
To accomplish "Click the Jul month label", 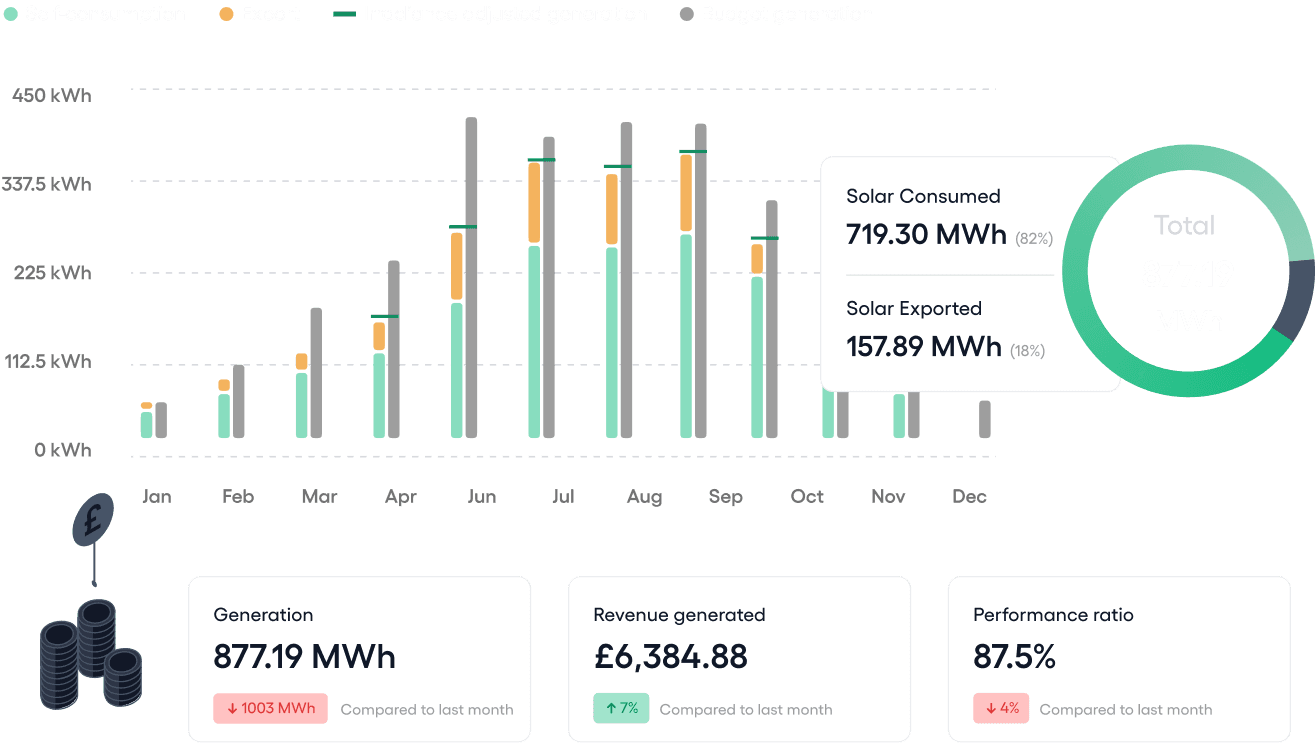I will tap(563, 496).
